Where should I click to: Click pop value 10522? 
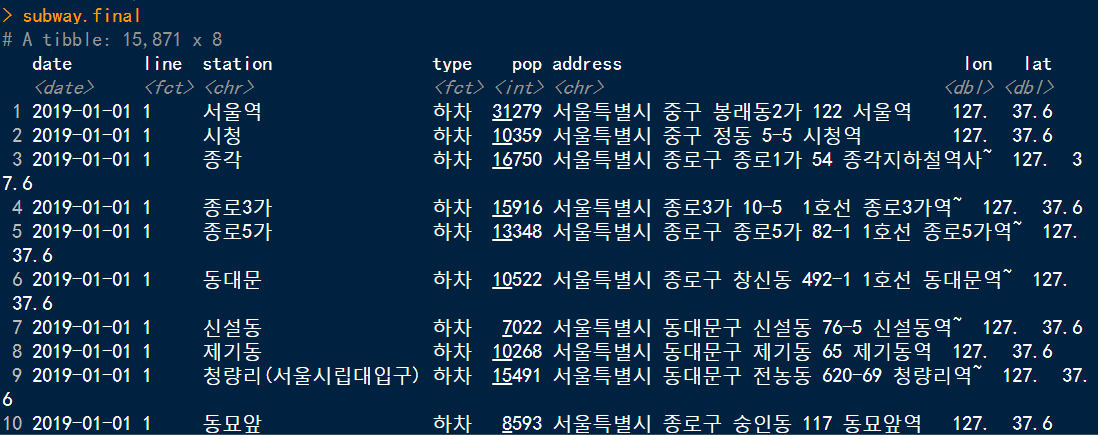tap(517, 279)
